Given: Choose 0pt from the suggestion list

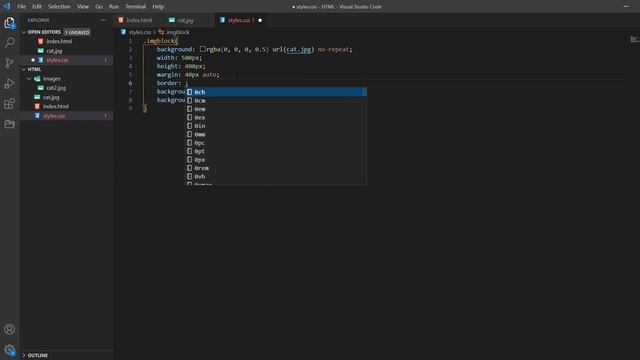Looking at the screenshot, I should (276, 151).
